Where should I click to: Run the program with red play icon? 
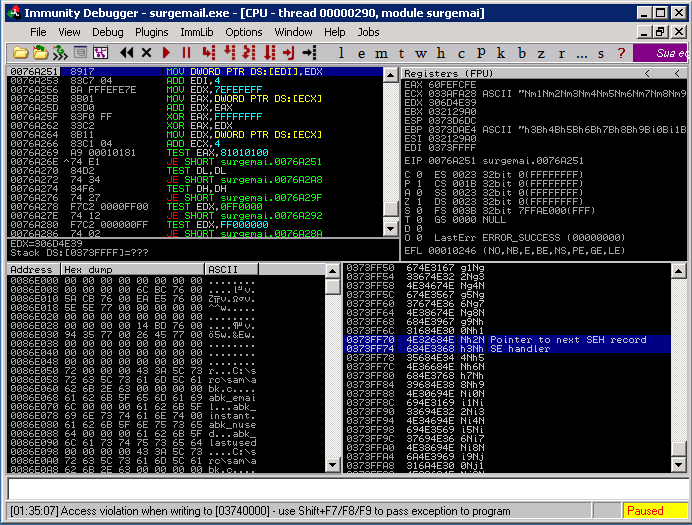tap(167, 52)
